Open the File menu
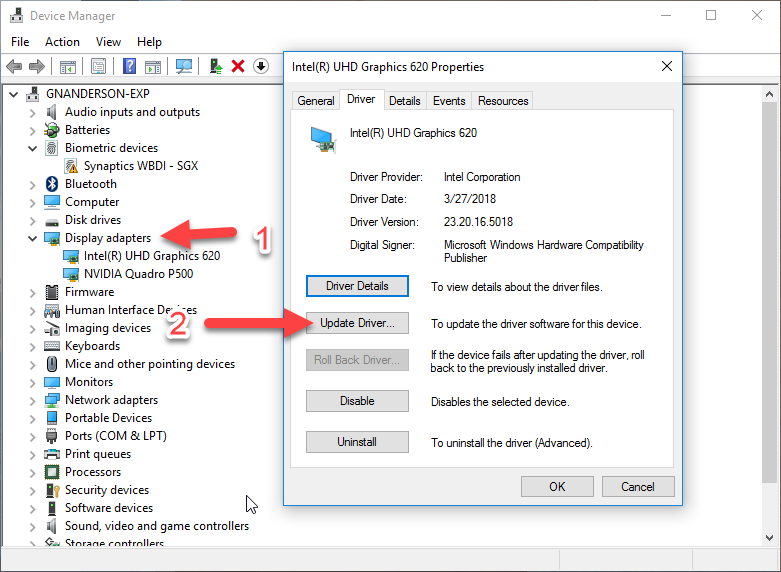 tap(20, 42)
